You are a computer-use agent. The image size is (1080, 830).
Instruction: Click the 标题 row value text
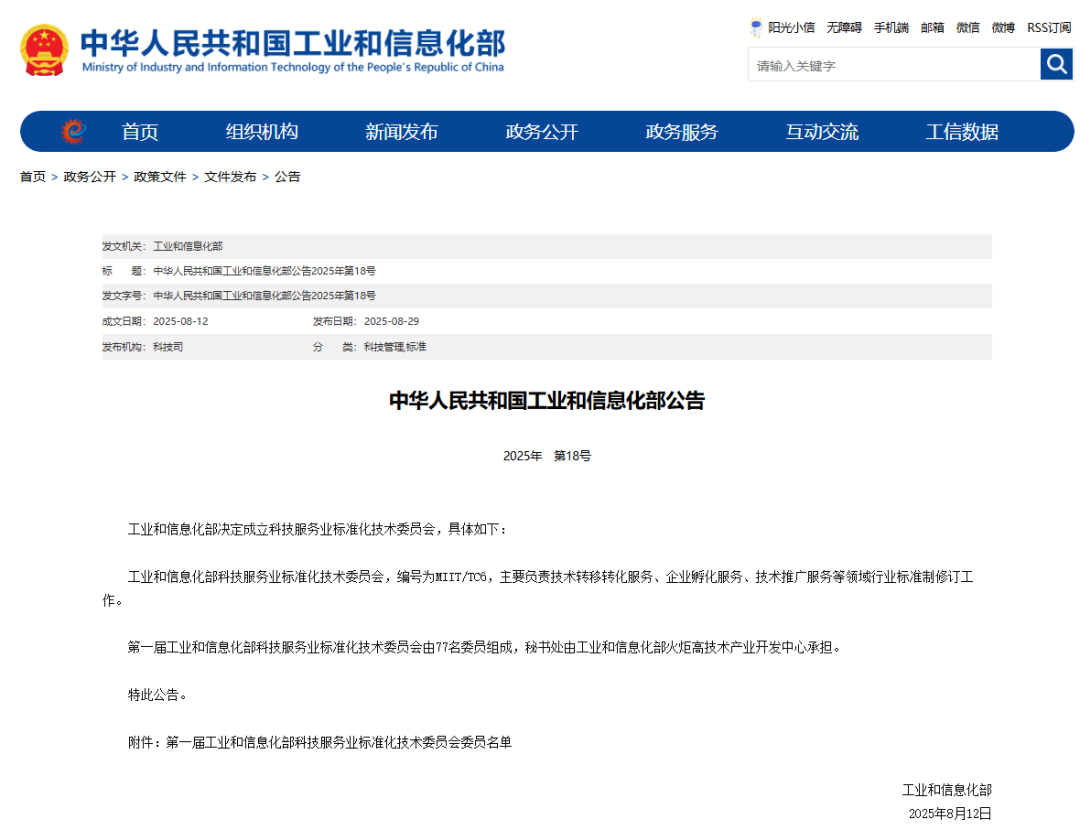(x=264, y=271)
